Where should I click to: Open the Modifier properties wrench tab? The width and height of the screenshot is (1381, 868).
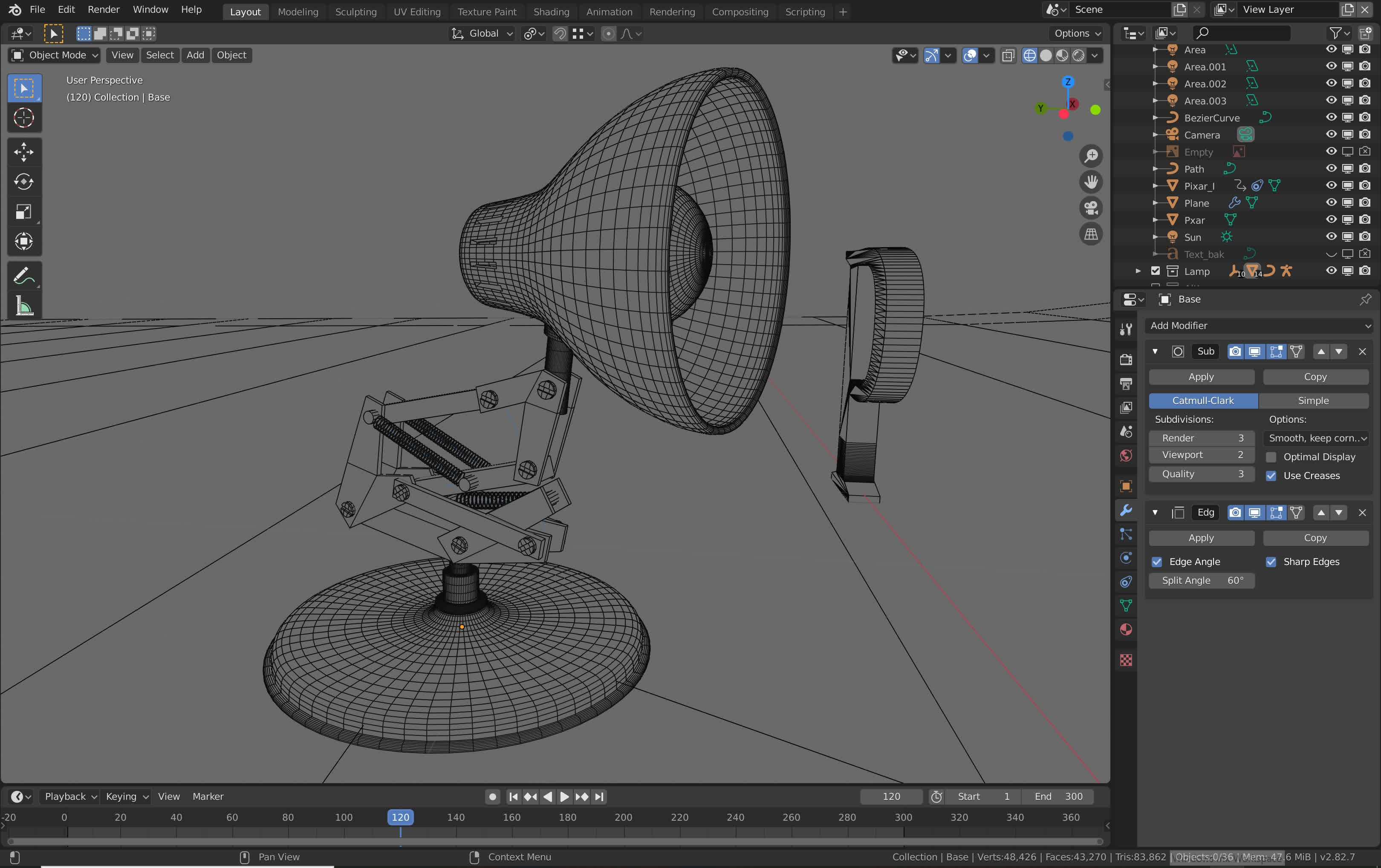(1126, 510)
